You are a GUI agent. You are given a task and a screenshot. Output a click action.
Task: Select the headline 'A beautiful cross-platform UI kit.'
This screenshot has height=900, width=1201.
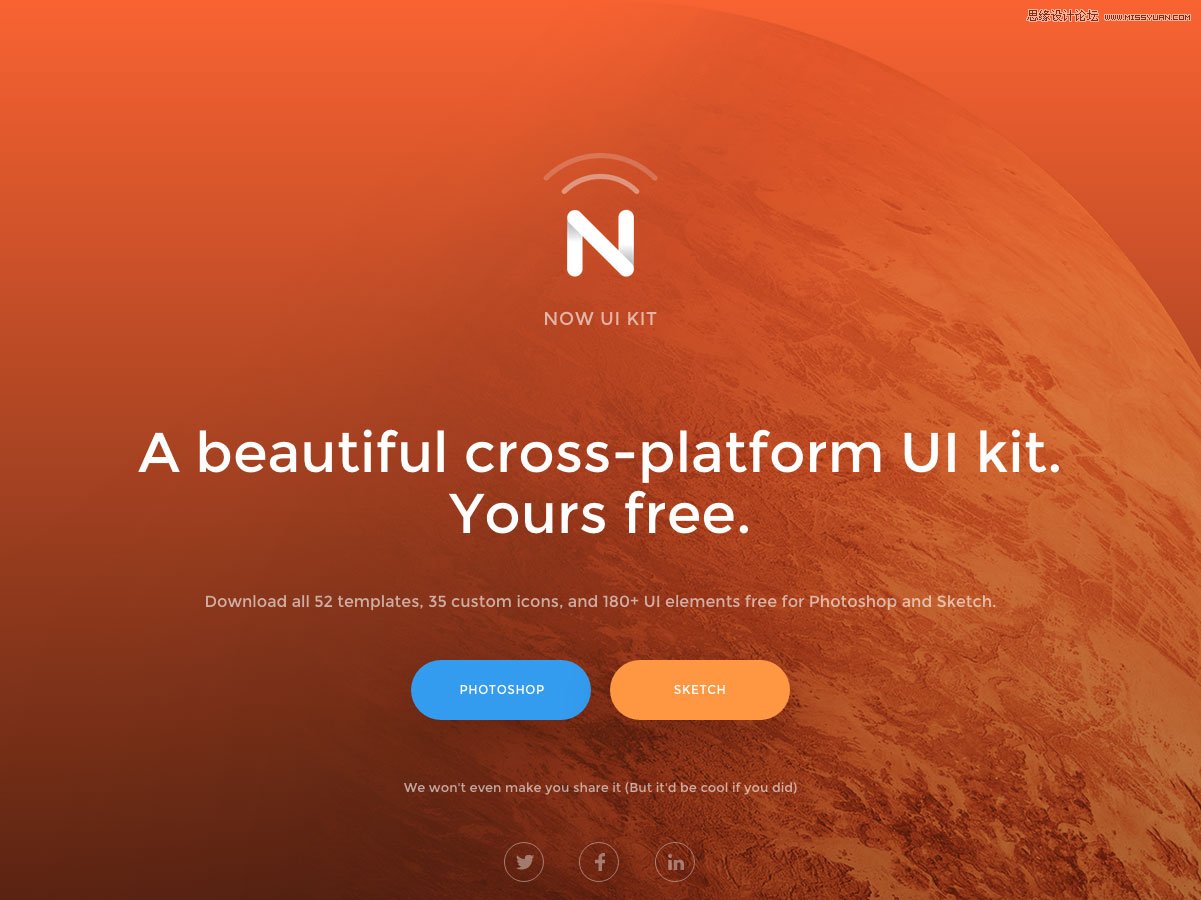[x=600, y=453]
